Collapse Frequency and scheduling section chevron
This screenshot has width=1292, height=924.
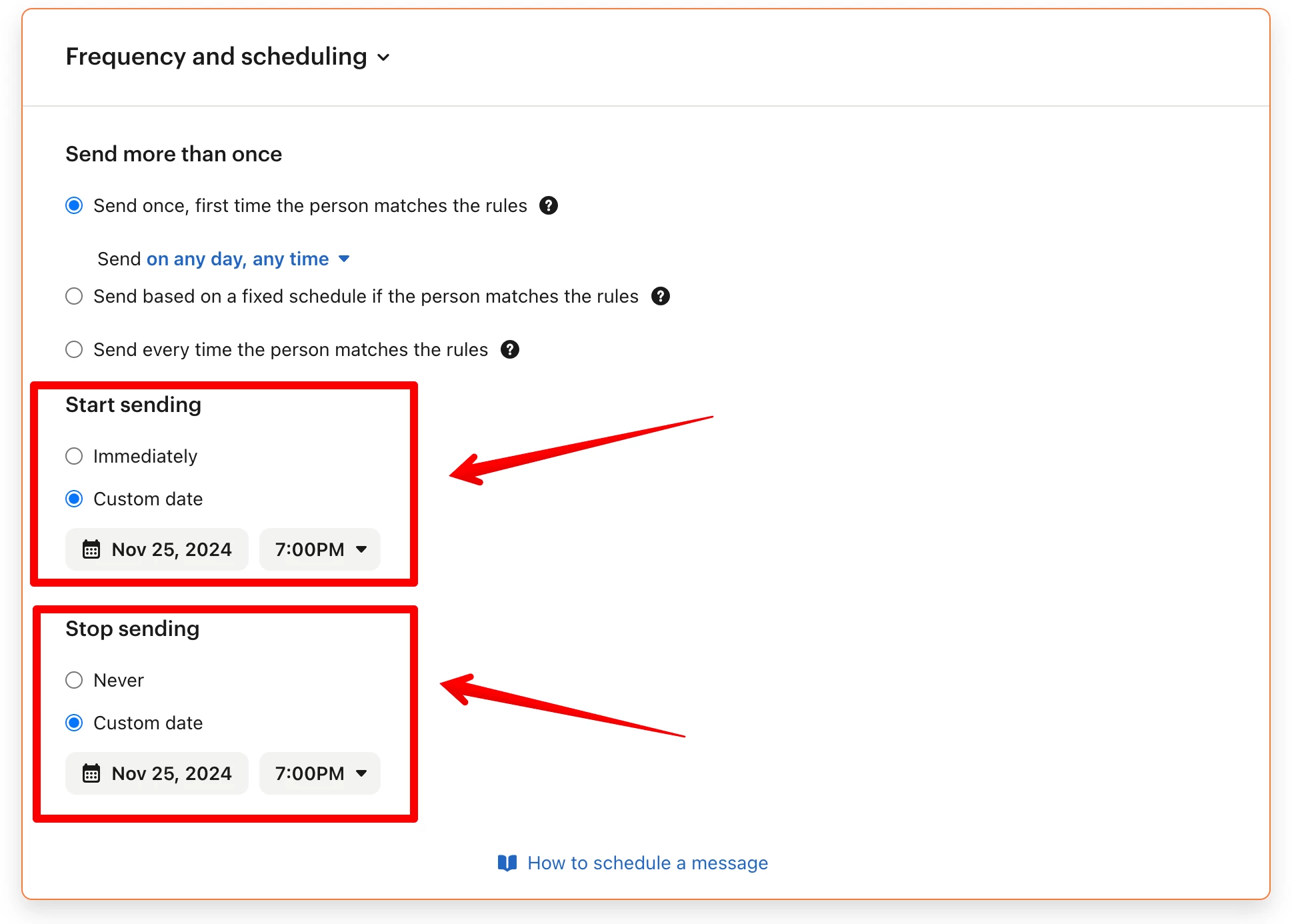click(x=383, y=57)
